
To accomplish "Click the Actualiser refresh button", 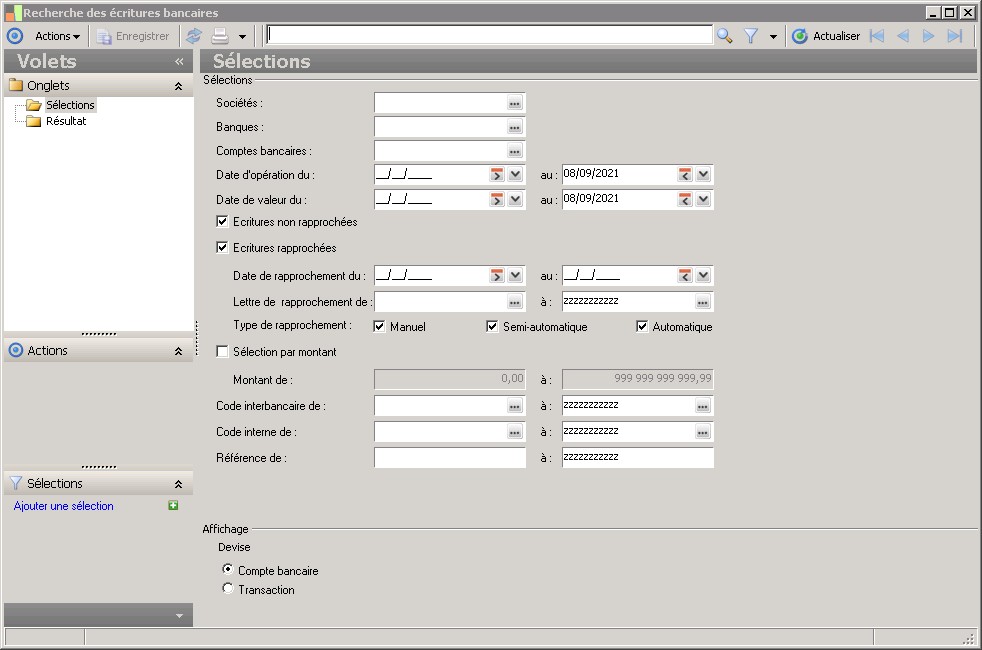I will click(826, 36).
